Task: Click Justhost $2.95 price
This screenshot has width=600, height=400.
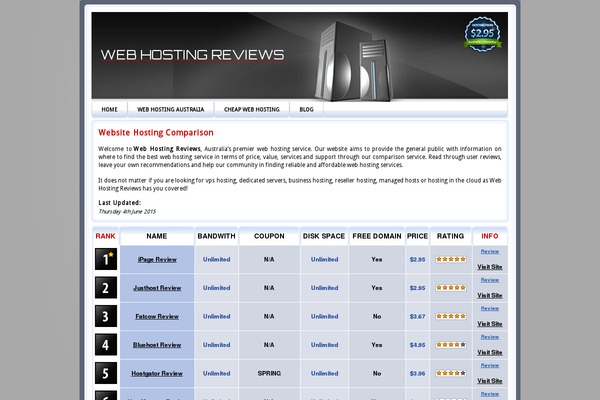Action: coord(417,288)
